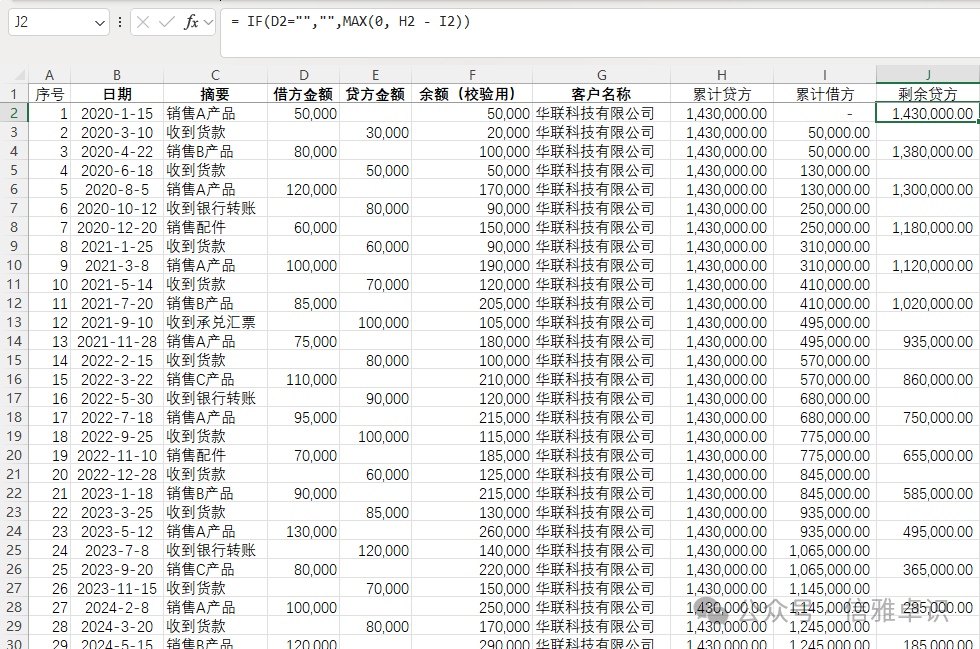The height and width of the screenshot is (649, 980).
Task: Click the 借方金额 header cell
Action: click(x=304, y=94)
